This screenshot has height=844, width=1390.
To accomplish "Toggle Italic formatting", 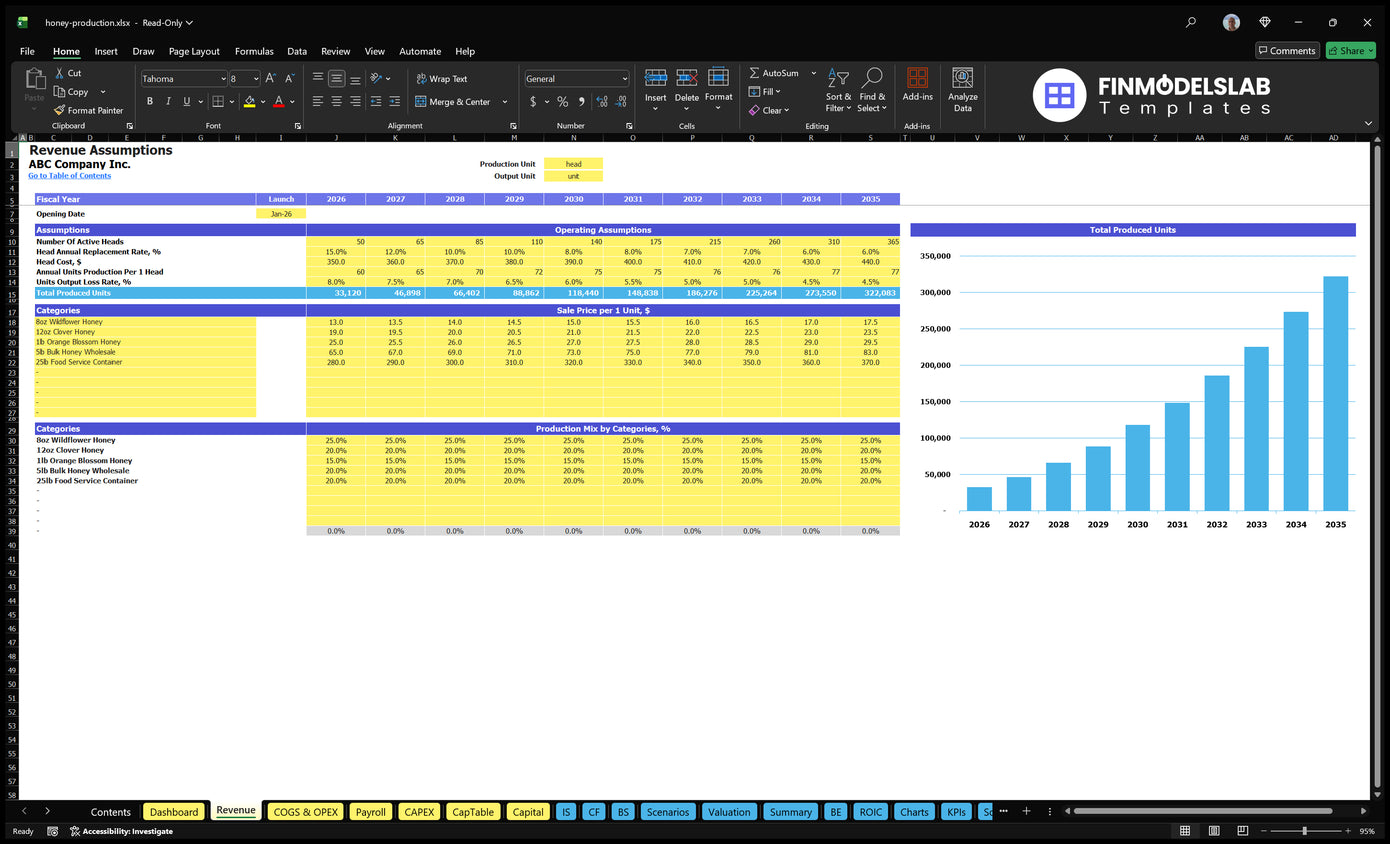I will (168, 101).
